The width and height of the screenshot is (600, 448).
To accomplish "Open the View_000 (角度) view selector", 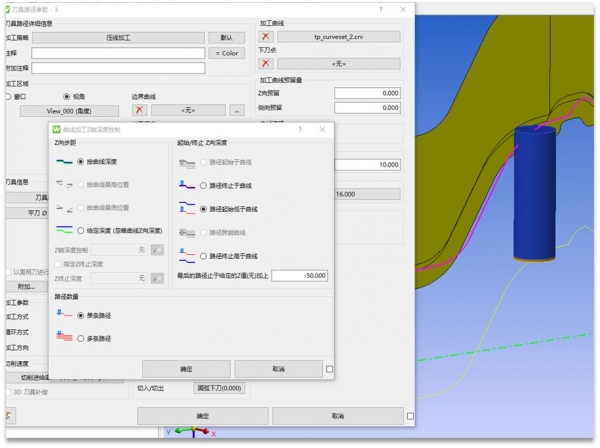I will [x=69, y=110].
